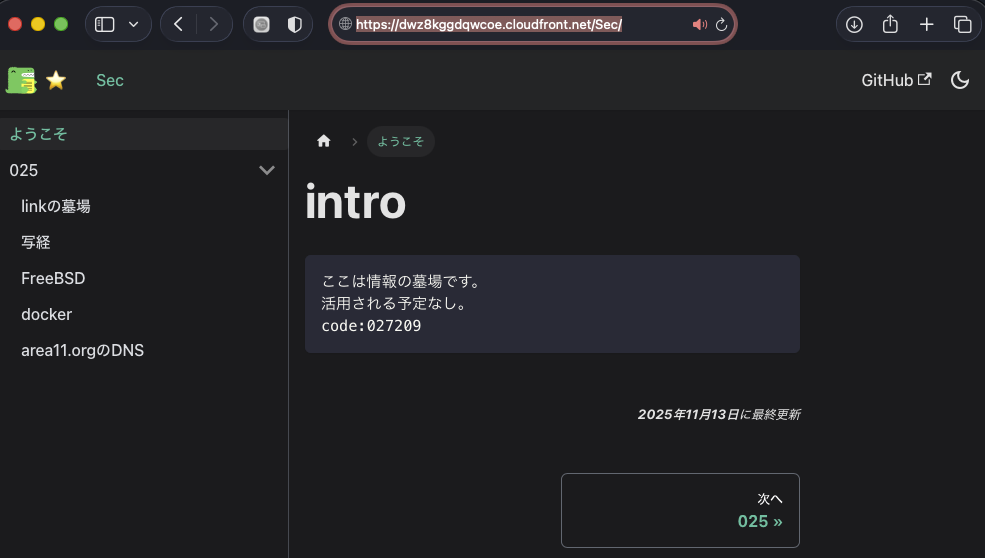
Task: Reload the current page
Action: click(x=721, y=25)
